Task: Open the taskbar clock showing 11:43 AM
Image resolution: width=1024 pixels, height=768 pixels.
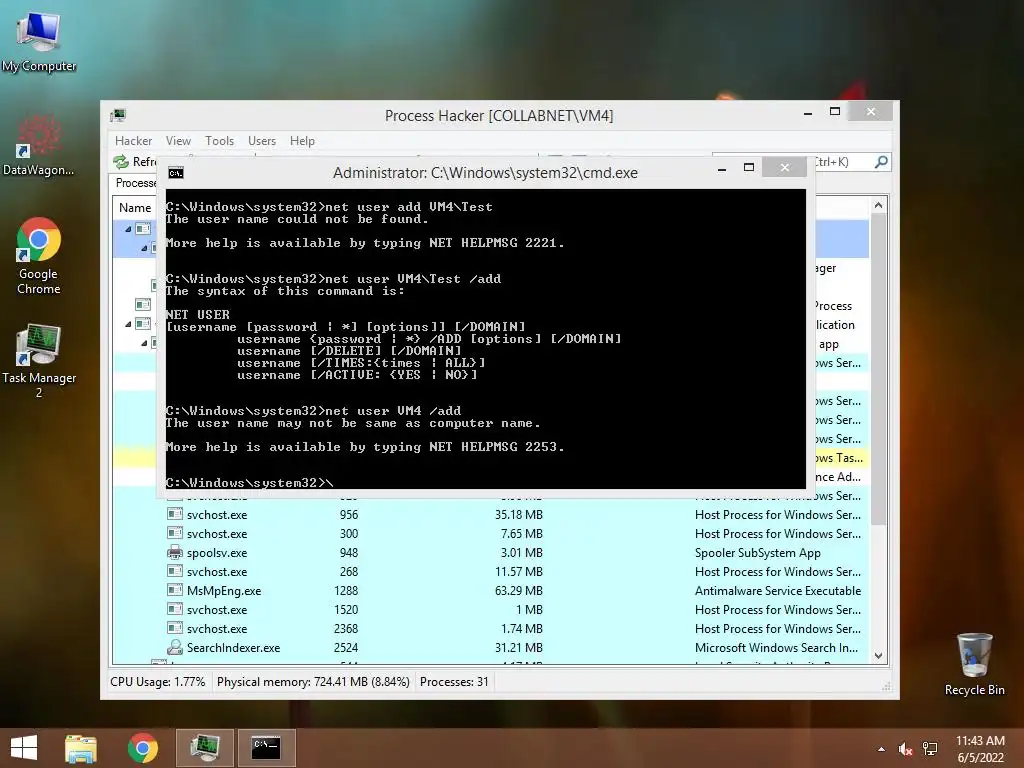Action: (x=980, y=749)
